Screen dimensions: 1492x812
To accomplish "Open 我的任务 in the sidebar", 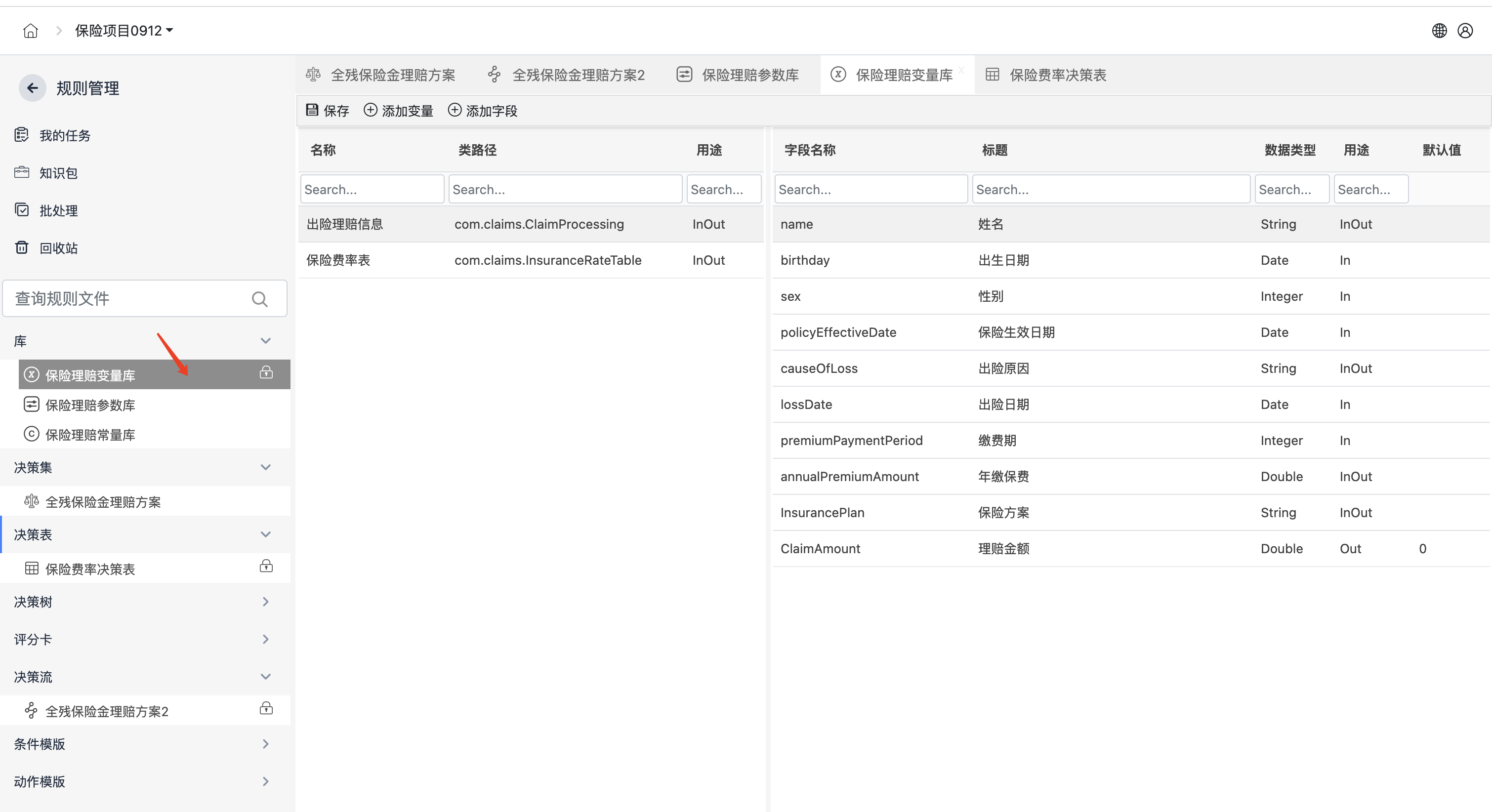I will click(x=65, y=135).
